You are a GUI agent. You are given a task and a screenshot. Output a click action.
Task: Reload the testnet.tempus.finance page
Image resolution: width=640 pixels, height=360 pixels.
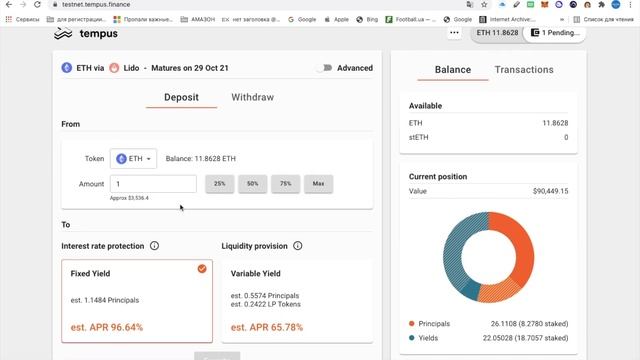point(37,4)
